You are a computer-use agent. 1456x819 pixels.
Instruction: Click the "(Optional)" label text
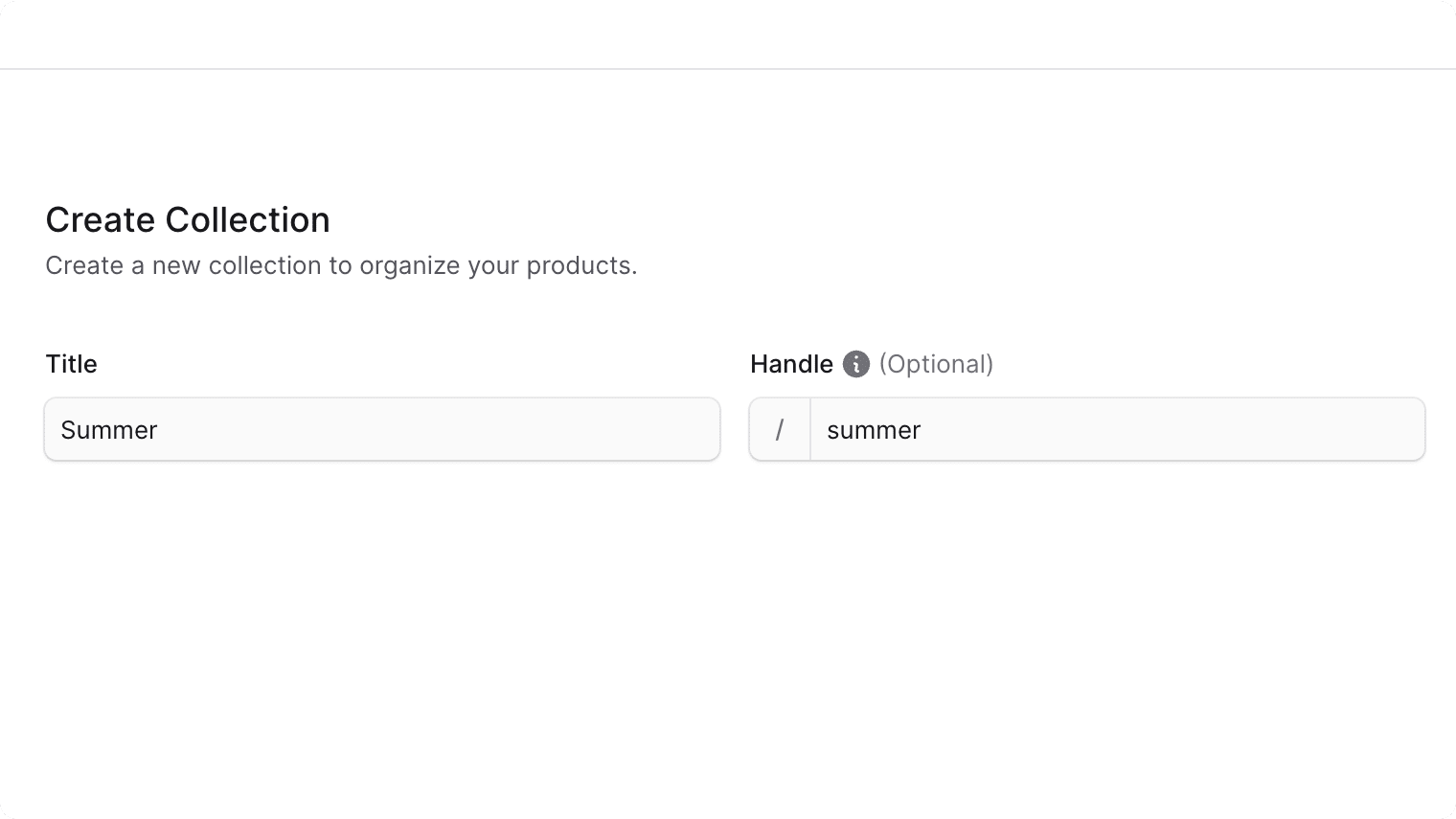click(937, 364)
